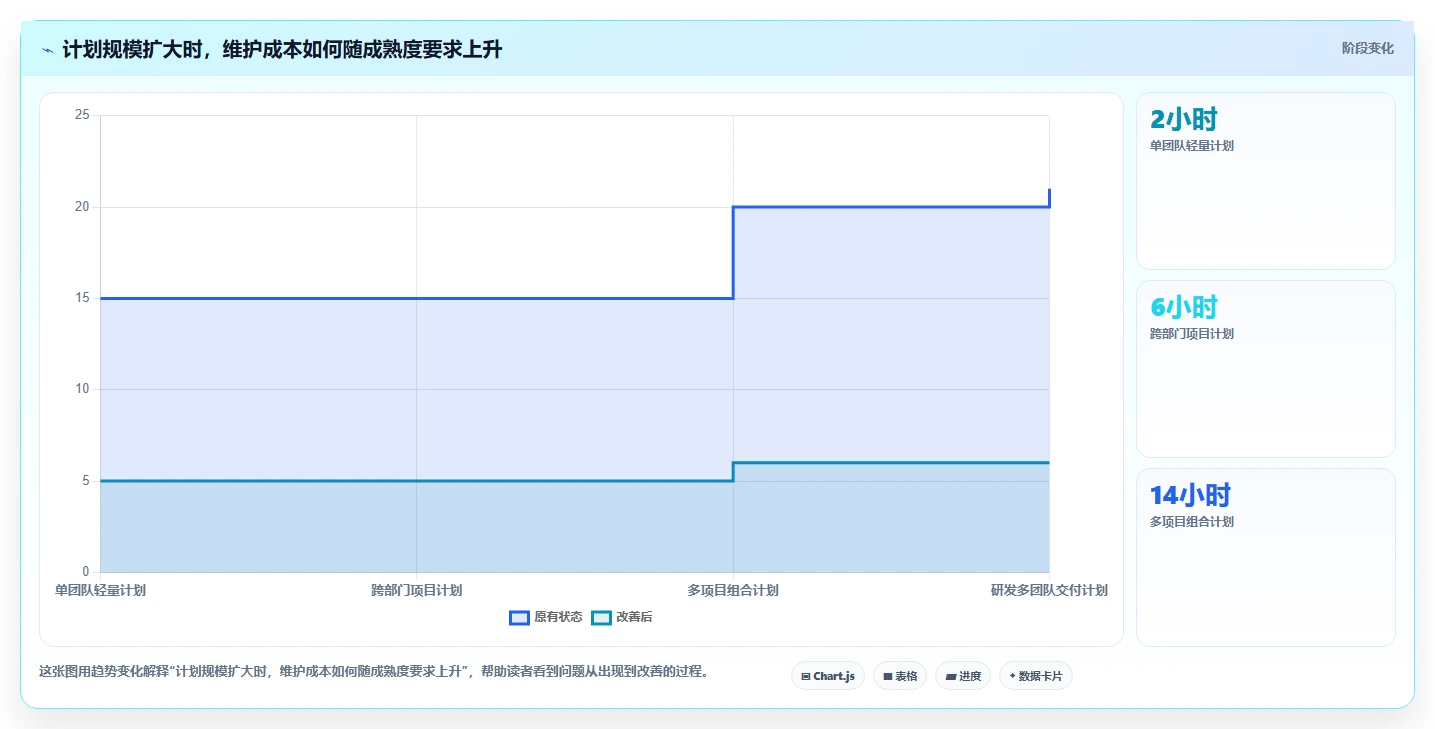Click the 14小时 value text
Image resolution: width=1435 pixels, height=729 pixels.
[x=1190, y=495]
